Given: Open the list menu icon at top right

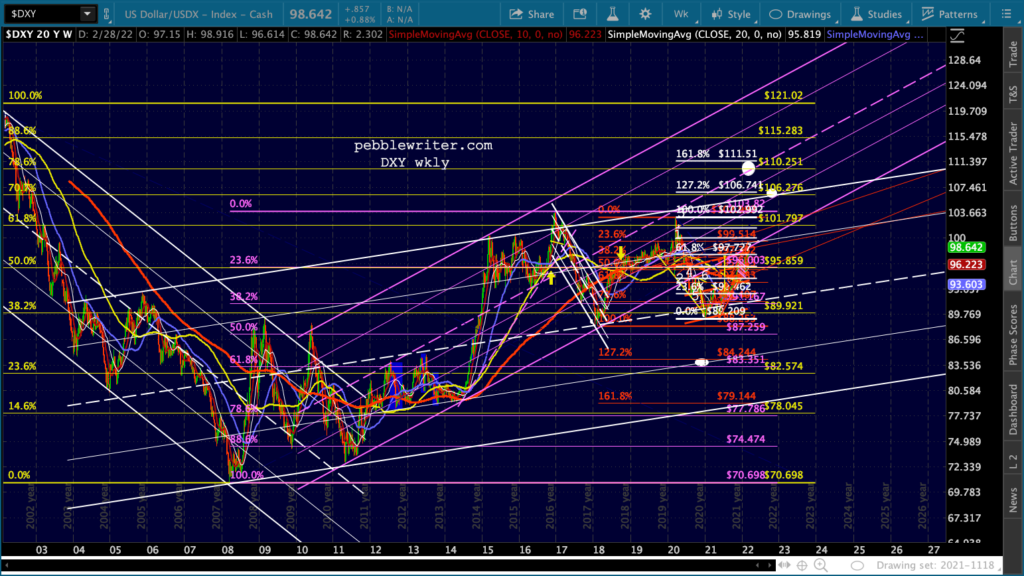Looking at the screenshot, I should point(1006,14).
